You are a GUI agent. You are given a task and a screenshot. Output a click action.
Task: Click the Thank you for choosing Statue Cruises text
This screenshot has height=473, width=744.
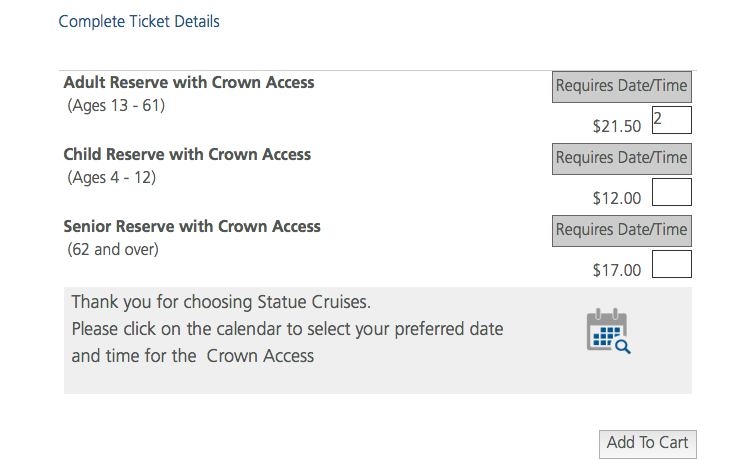coord(221,302)
